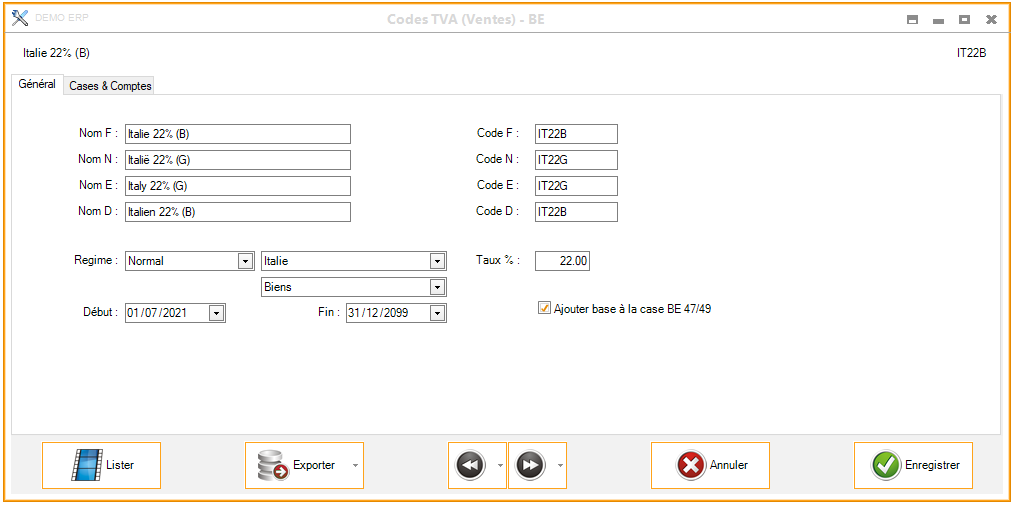Switch to the Cases & Comptes tab
Screen dimensions: 1014x505
(110, 86)
